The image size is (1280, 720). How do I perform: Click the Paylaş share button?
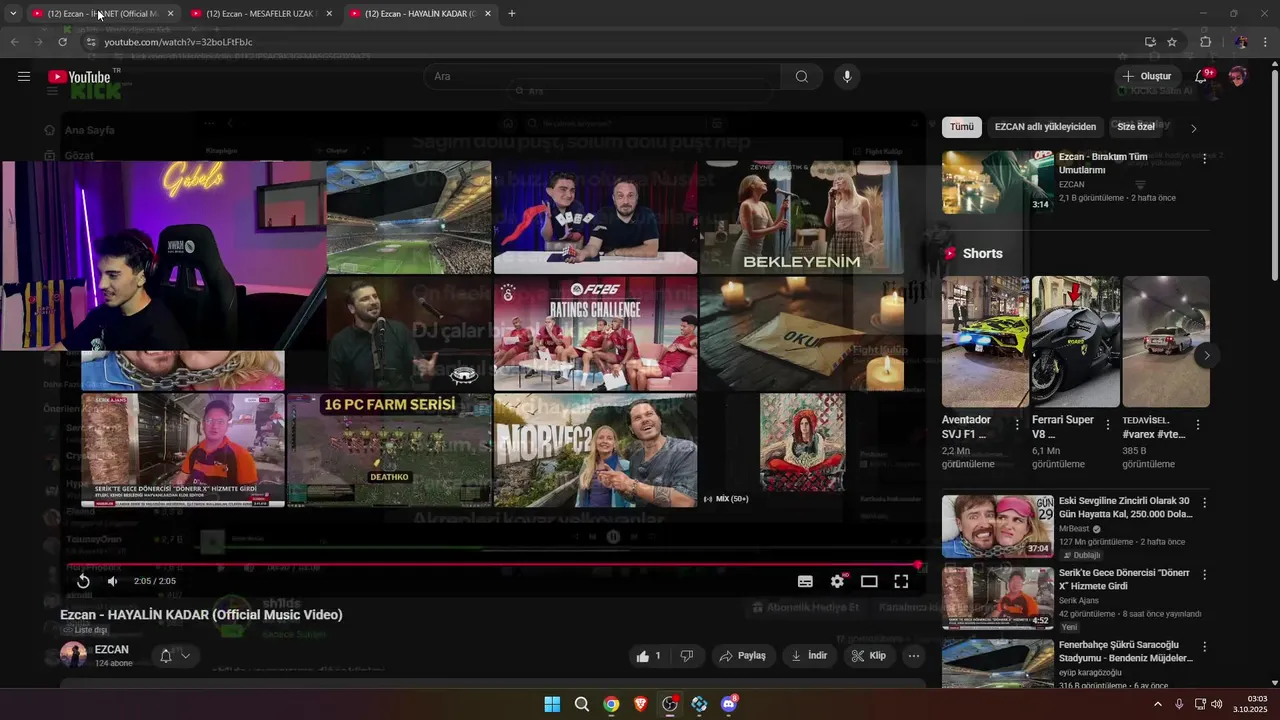click(x=742, y=656)
